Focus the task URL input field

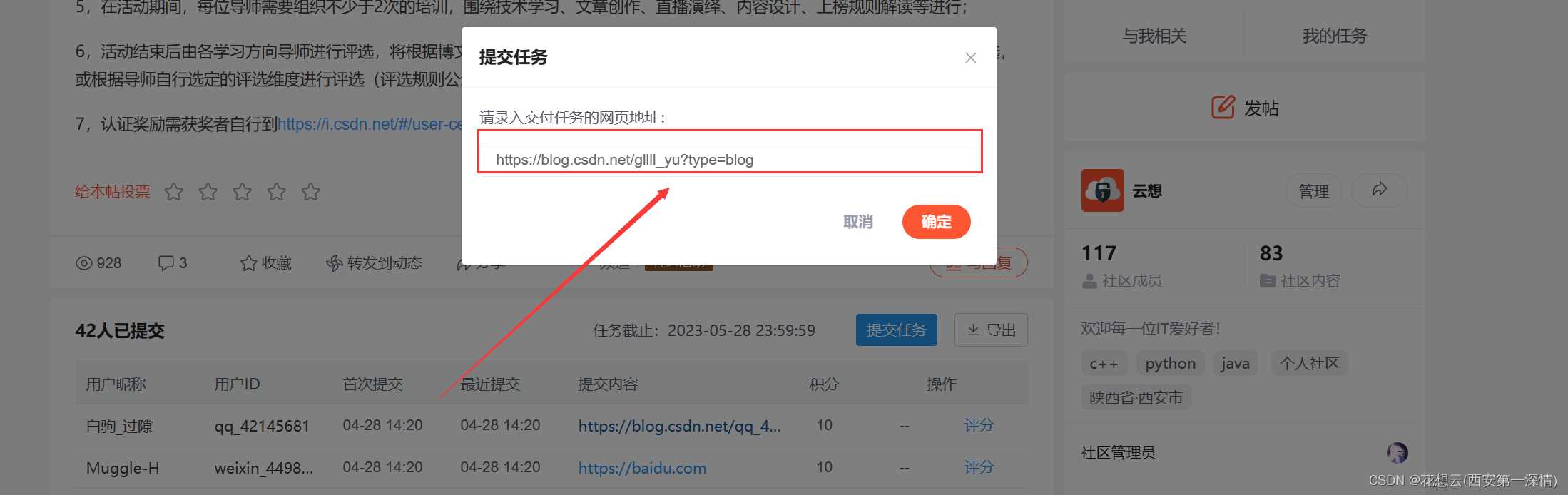[729, 159]
